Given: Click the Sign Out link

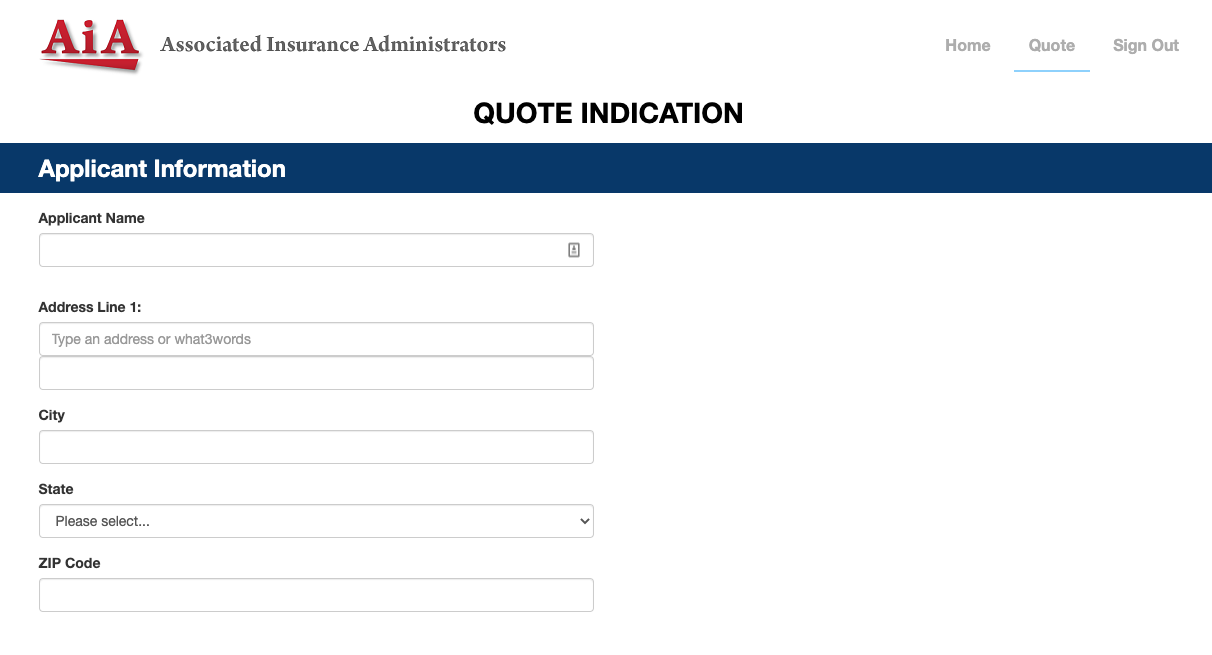Looking at the screenshot, I should pos(1145,45).
